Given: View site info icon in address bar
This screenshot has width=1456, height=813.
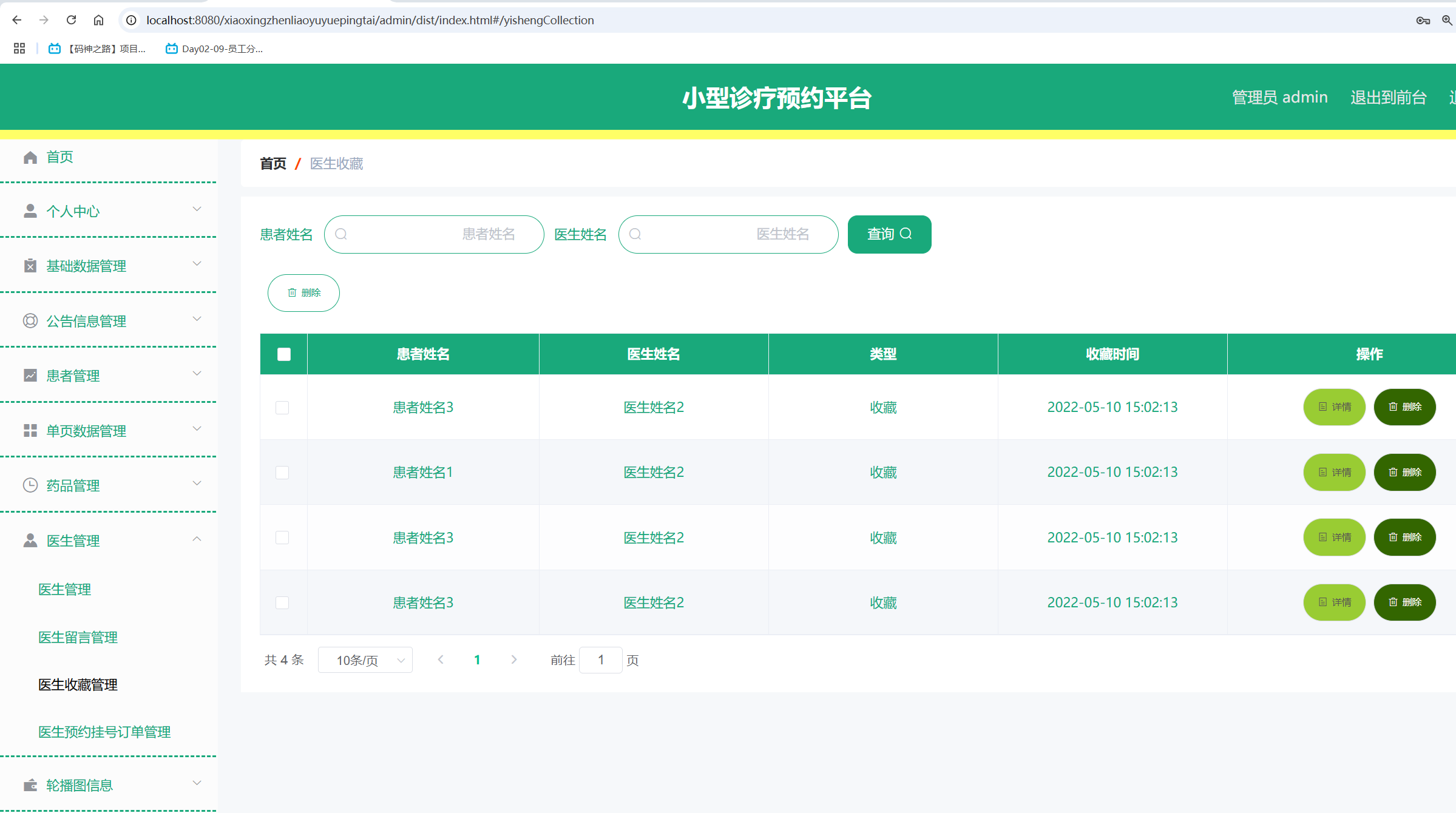Looking at the screenshot, I should 130,20.
